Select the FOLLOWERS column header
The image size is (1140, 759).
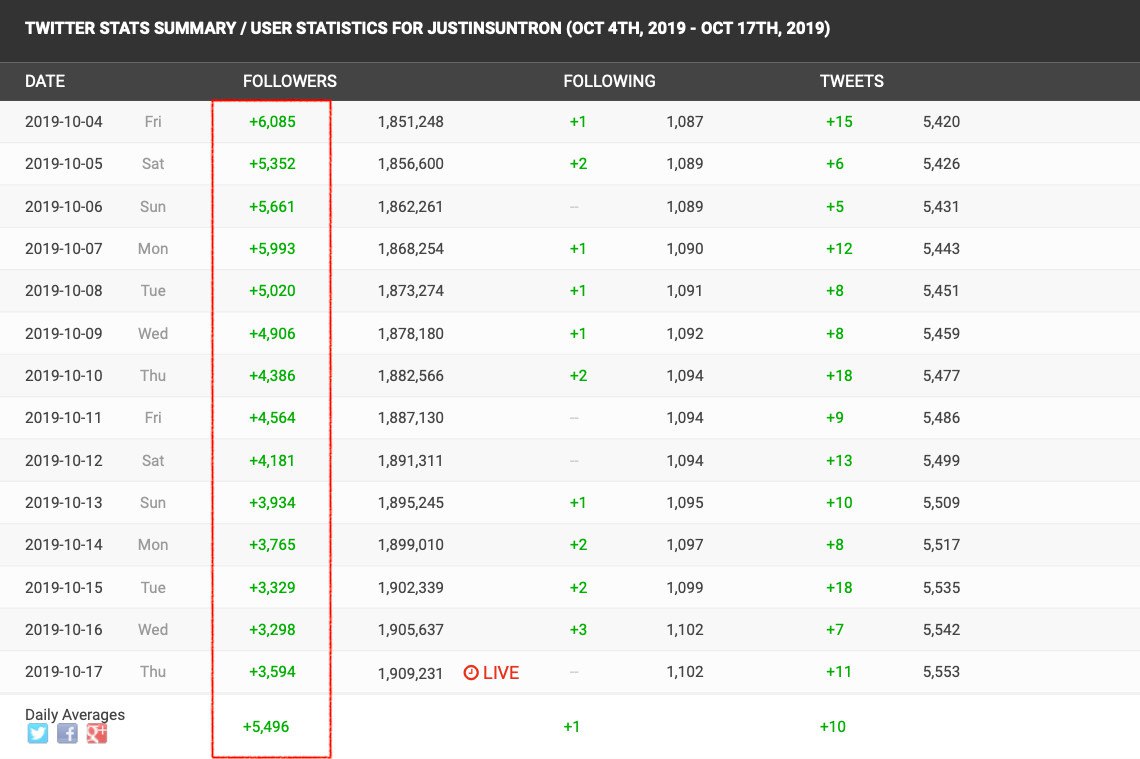coord(289,81)
